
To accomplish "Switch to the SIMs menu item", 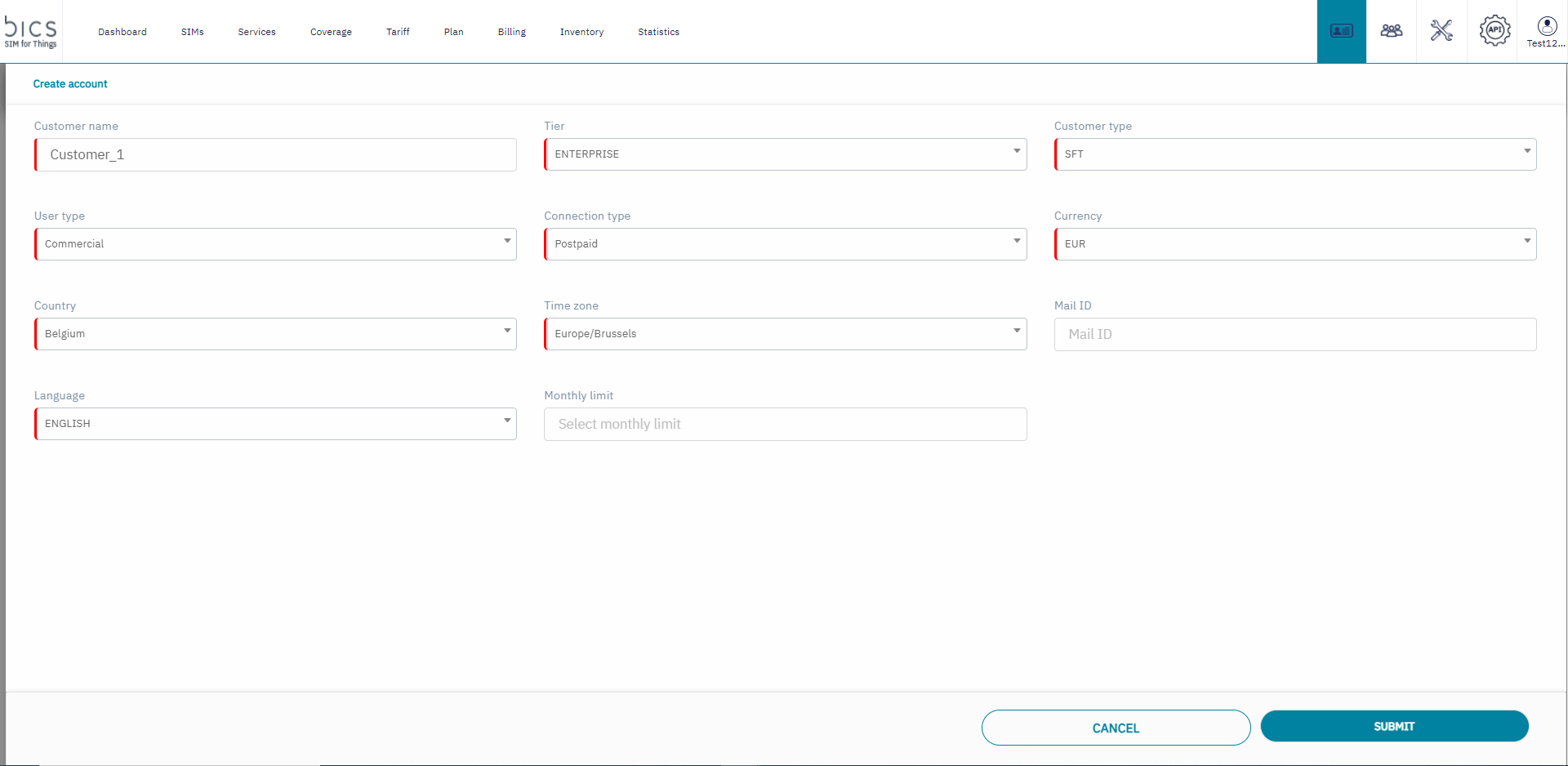I will tap(192, 32).
